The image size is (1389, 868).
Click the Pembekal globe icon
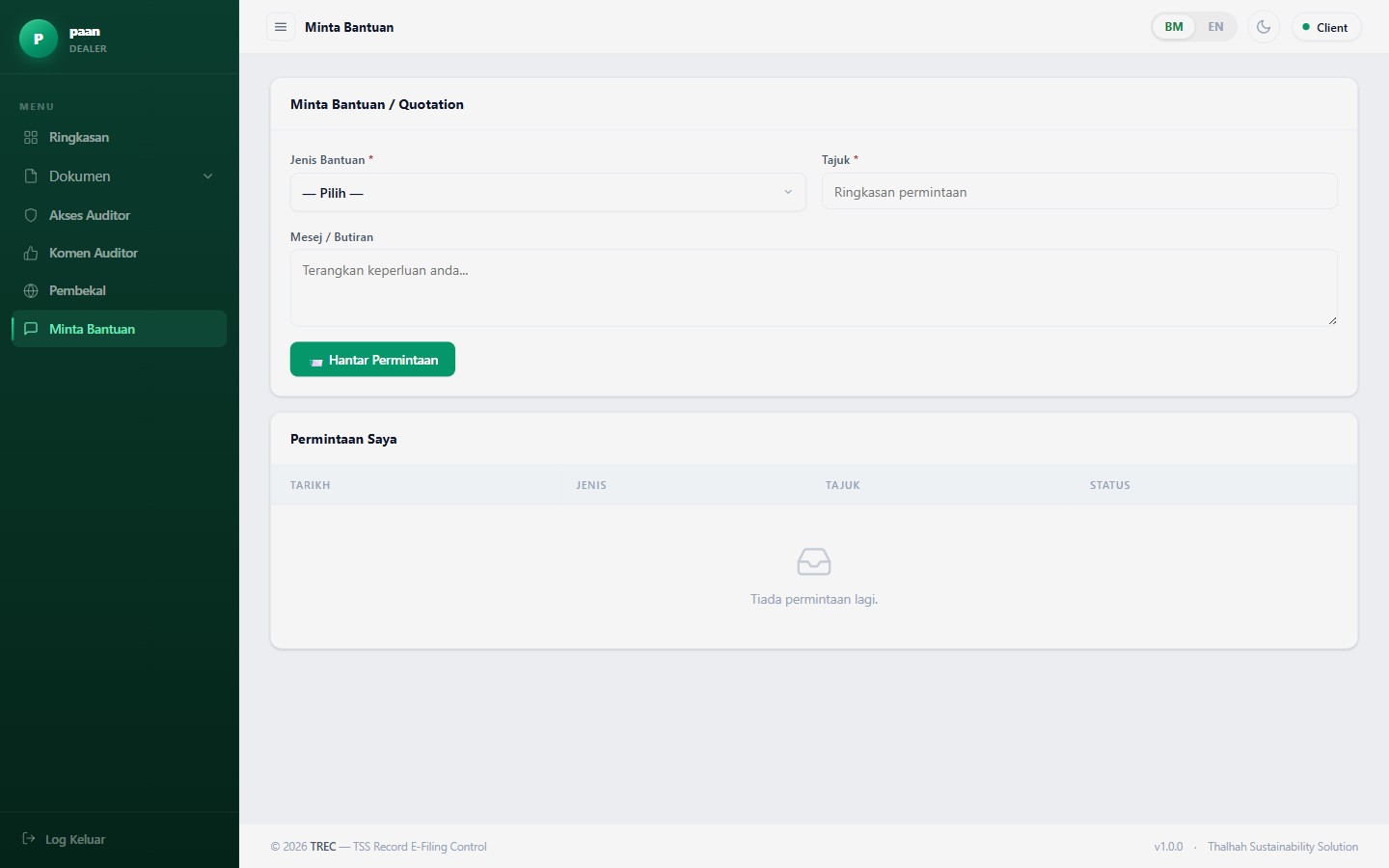(x=31, y=290)
